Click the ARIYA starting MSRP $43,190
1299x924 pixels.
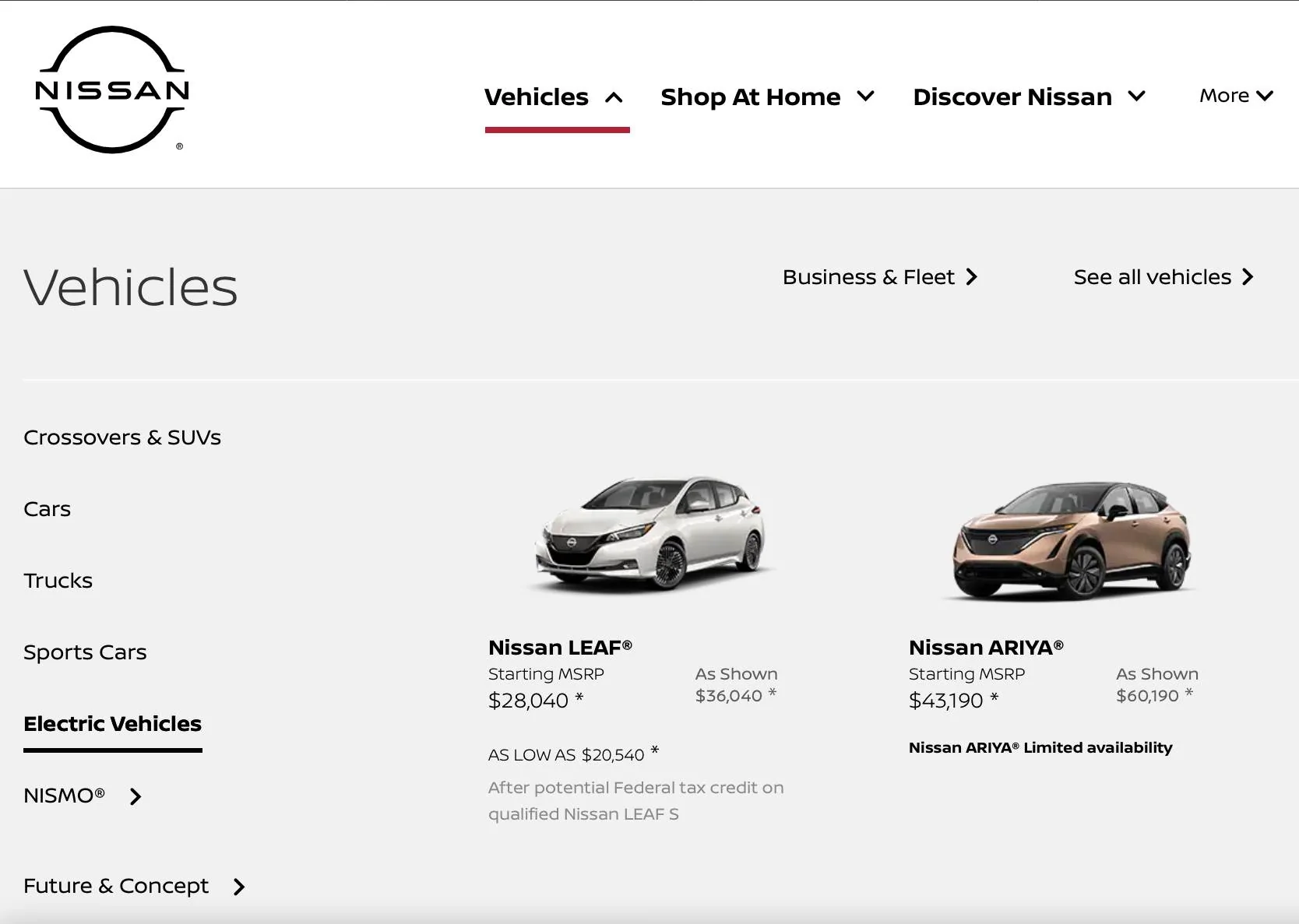tap(945, 701)
